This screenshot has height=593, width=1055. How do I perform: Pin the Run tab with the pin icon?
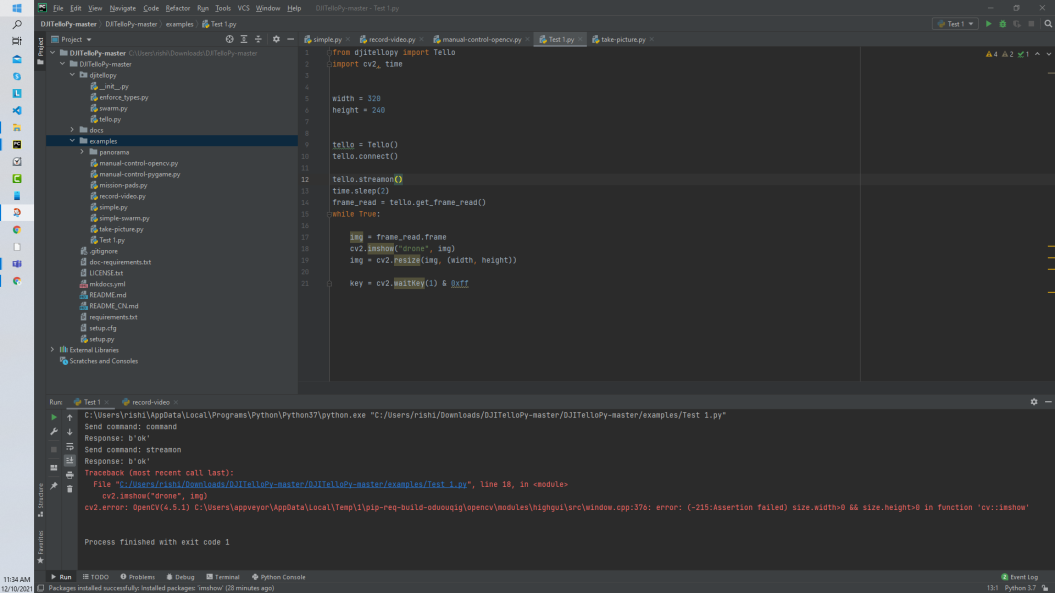[x=54, y=486]
